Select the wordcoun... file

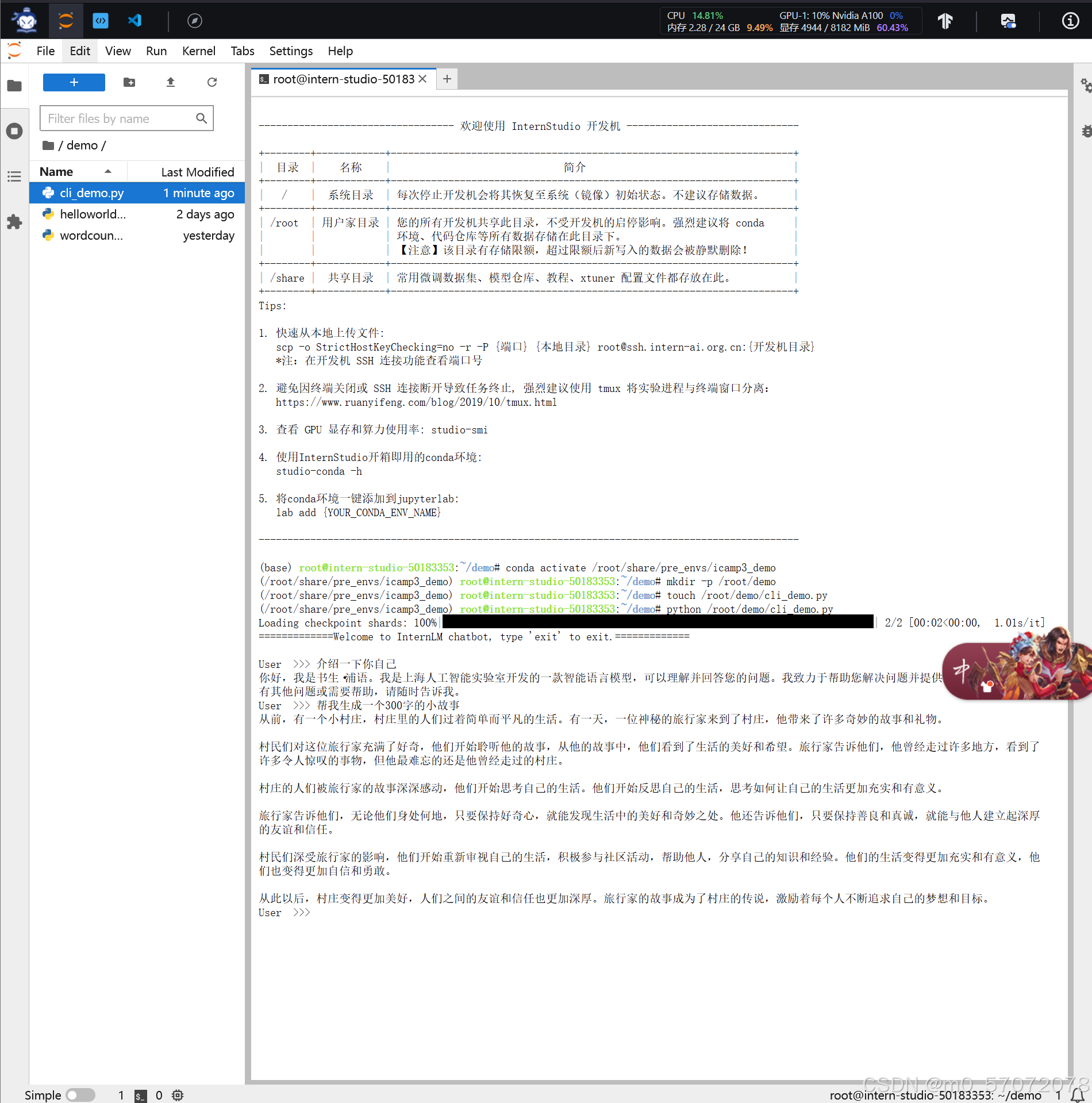pyautogui.click(x=137, y=236)
